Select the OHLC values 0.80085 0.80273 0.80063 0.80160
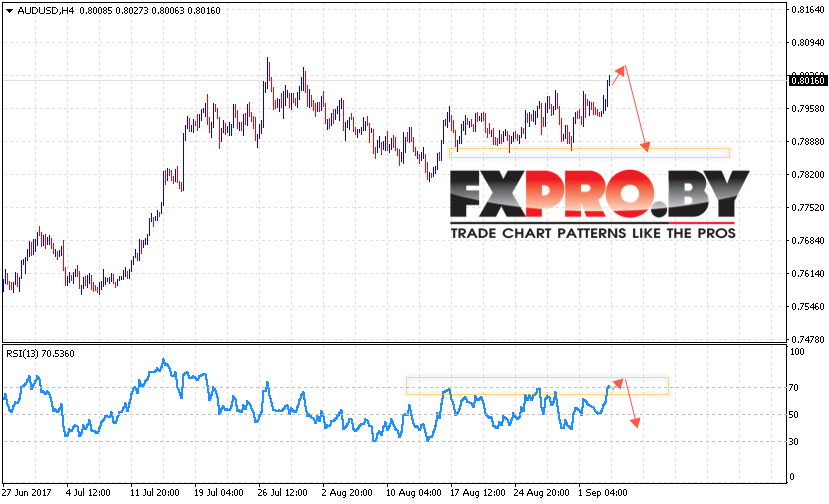The width and height of the screenshot is (829, 504). [x=150, y=11]
